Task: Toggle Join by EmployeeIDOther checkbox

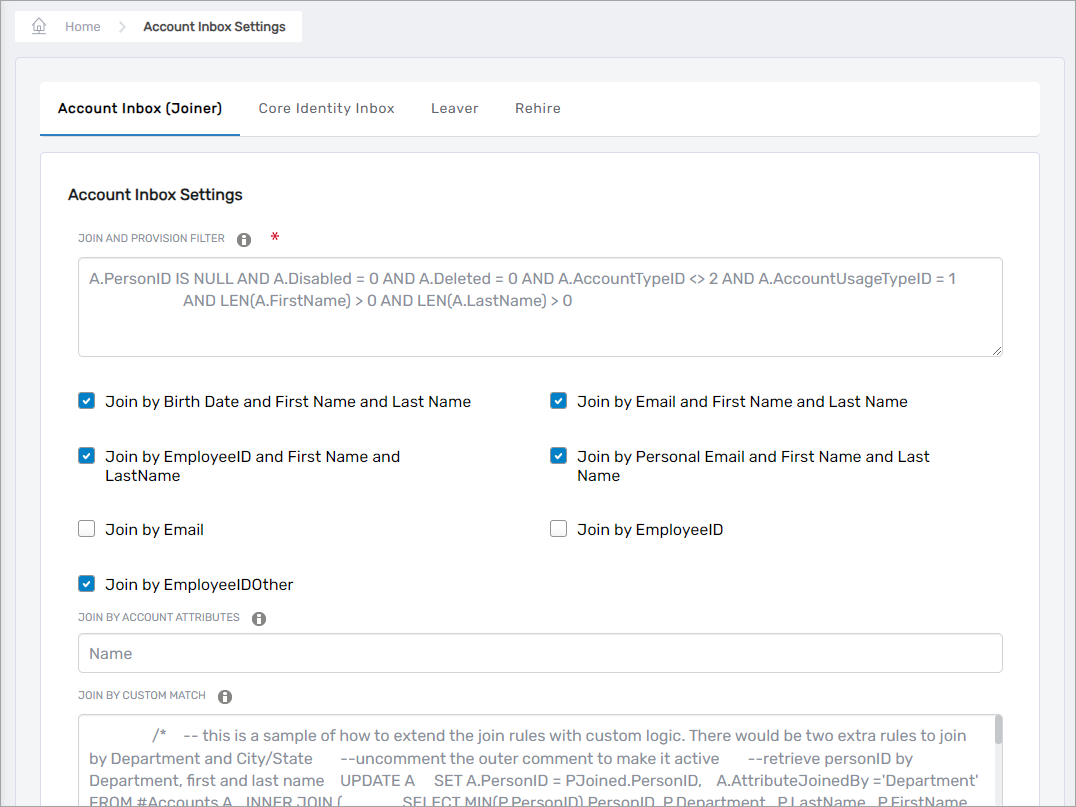Action: (87, 584)
